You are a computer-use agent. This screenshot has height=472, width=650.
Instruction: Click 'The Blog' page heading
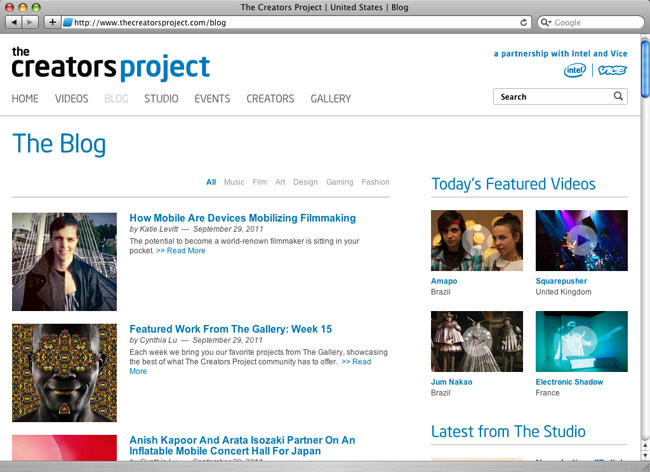pyautogui.click(x=59, y=144)
